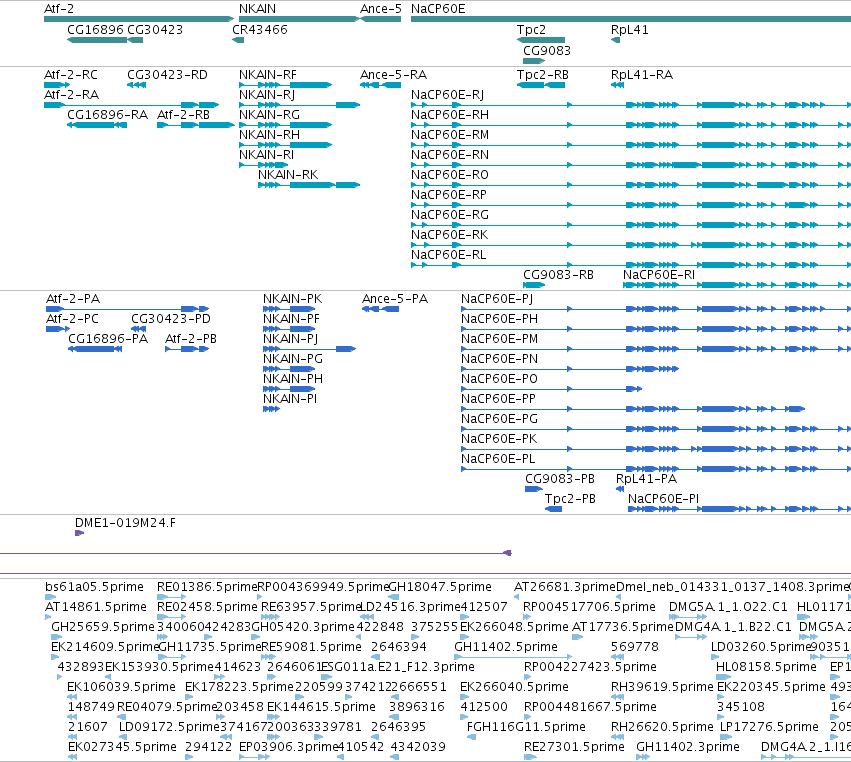Image resolution: width=851 pixels, height=762 pixels.
Task: Click protein Atf-2-PB label
Action: coord(190,339)
